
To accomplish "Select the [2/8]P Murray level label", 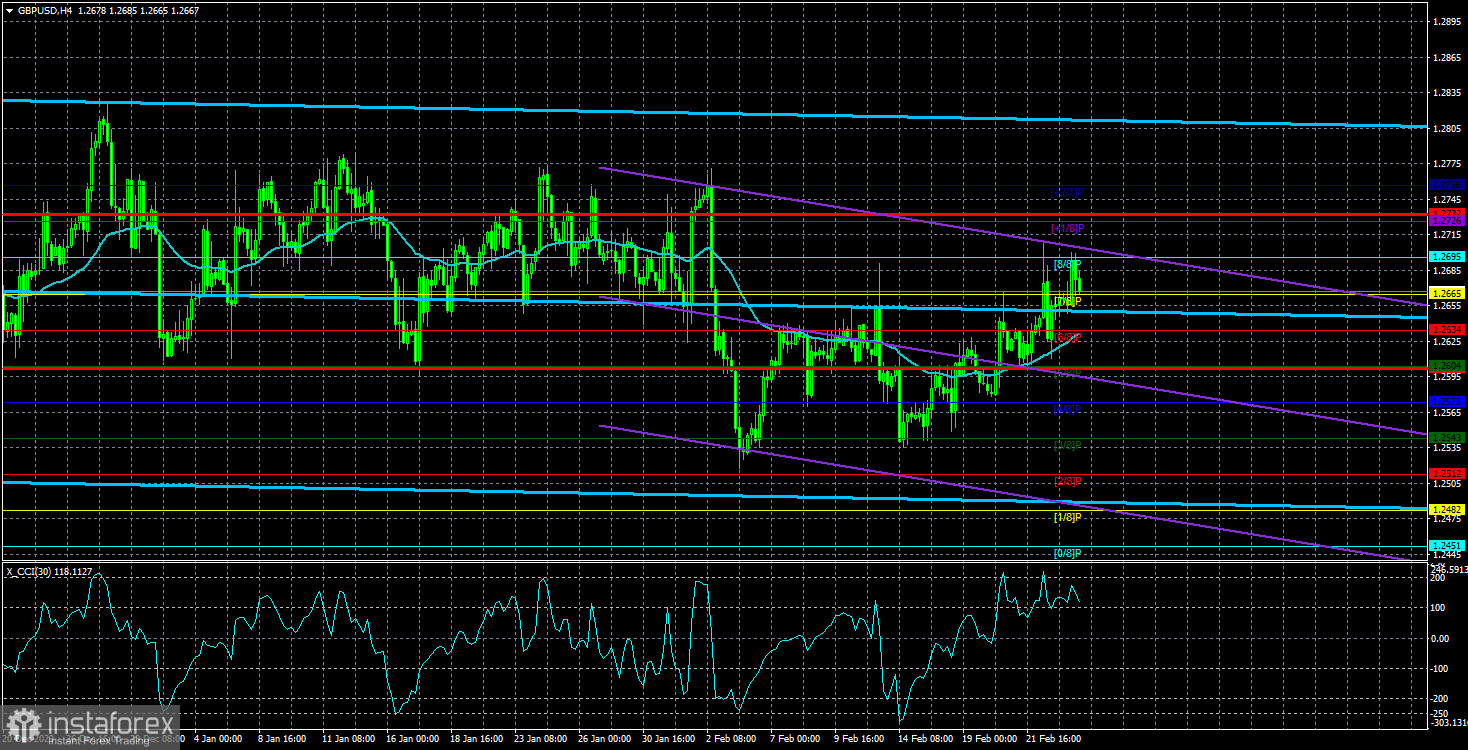I will coord(1067,481).
